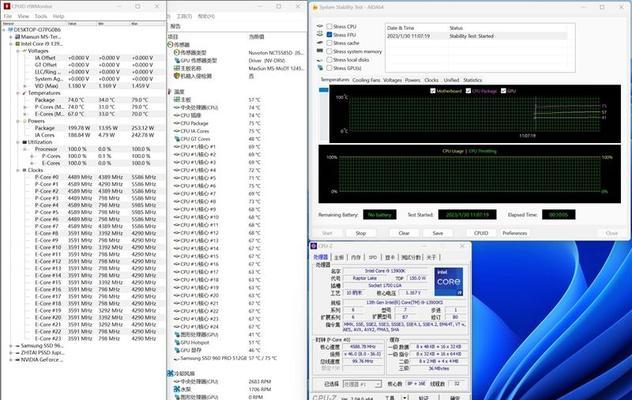Click the Clear button in Stability Test
The image size is (632, 400).
click(x=404, y=233)
